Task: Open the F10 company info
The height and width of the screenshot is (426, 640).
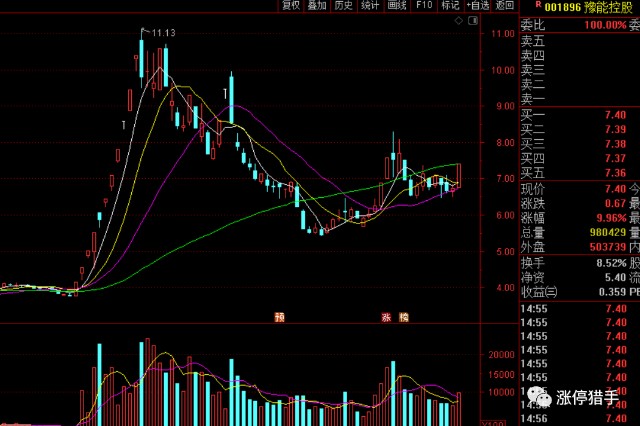Action: pos(424,5)
